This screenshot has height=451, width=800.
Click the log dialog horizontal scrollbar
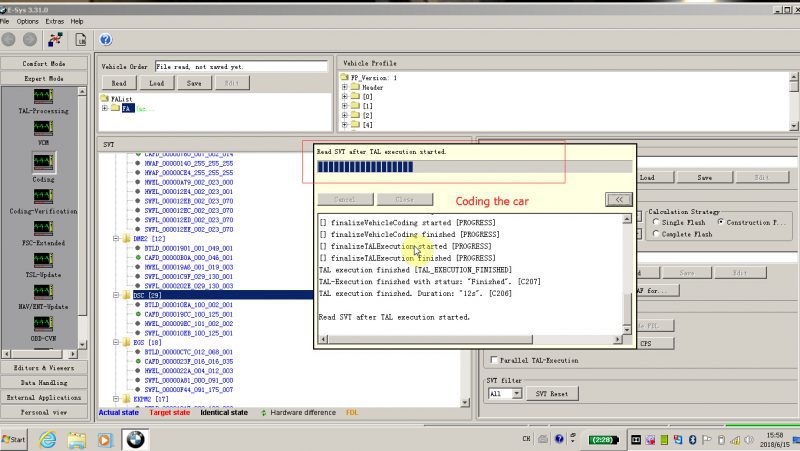click(x=470, y=339)
